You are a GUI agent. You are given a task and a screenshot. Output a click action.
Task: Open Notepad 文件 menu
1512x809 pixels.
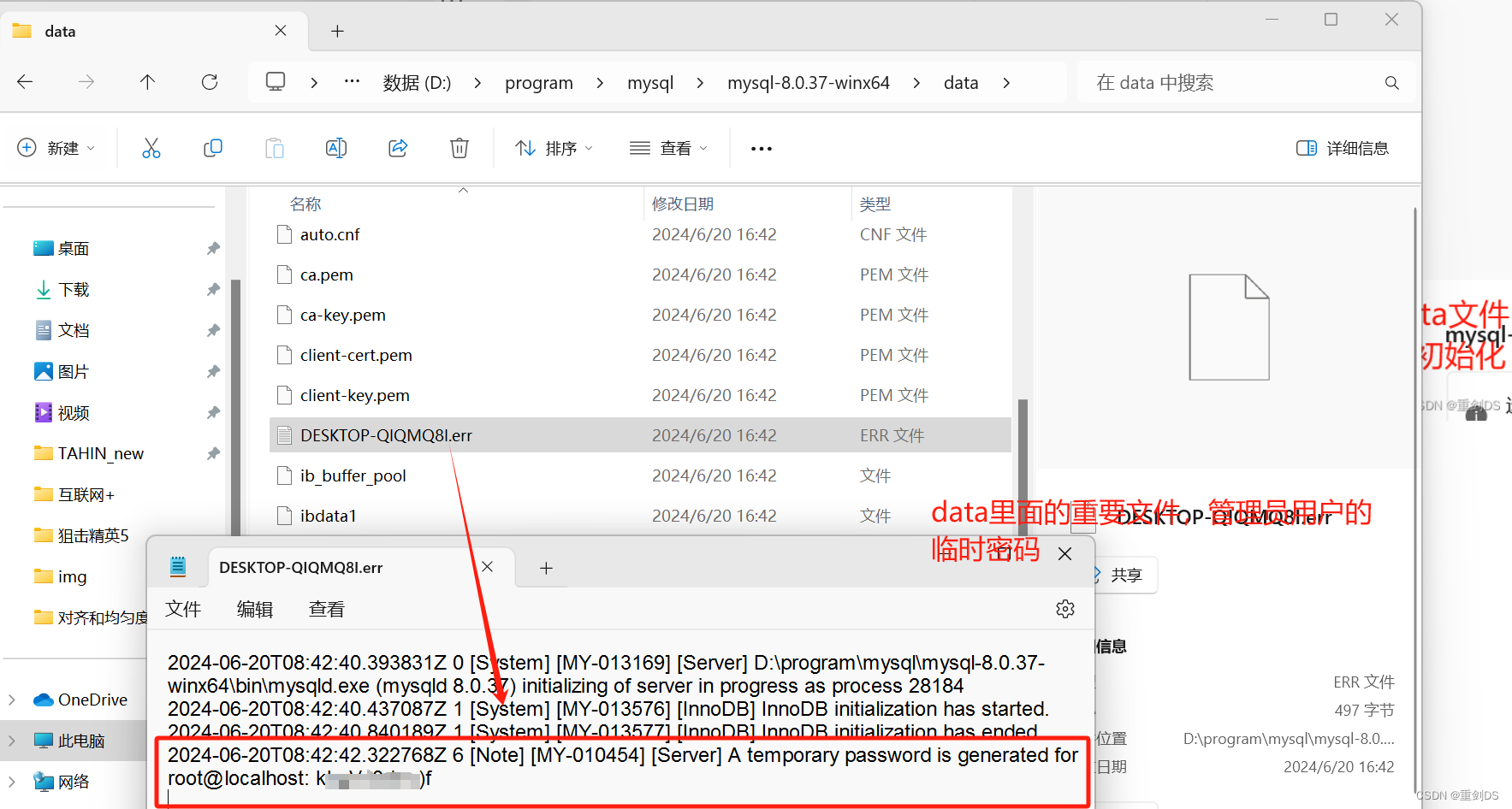[183, 609]
